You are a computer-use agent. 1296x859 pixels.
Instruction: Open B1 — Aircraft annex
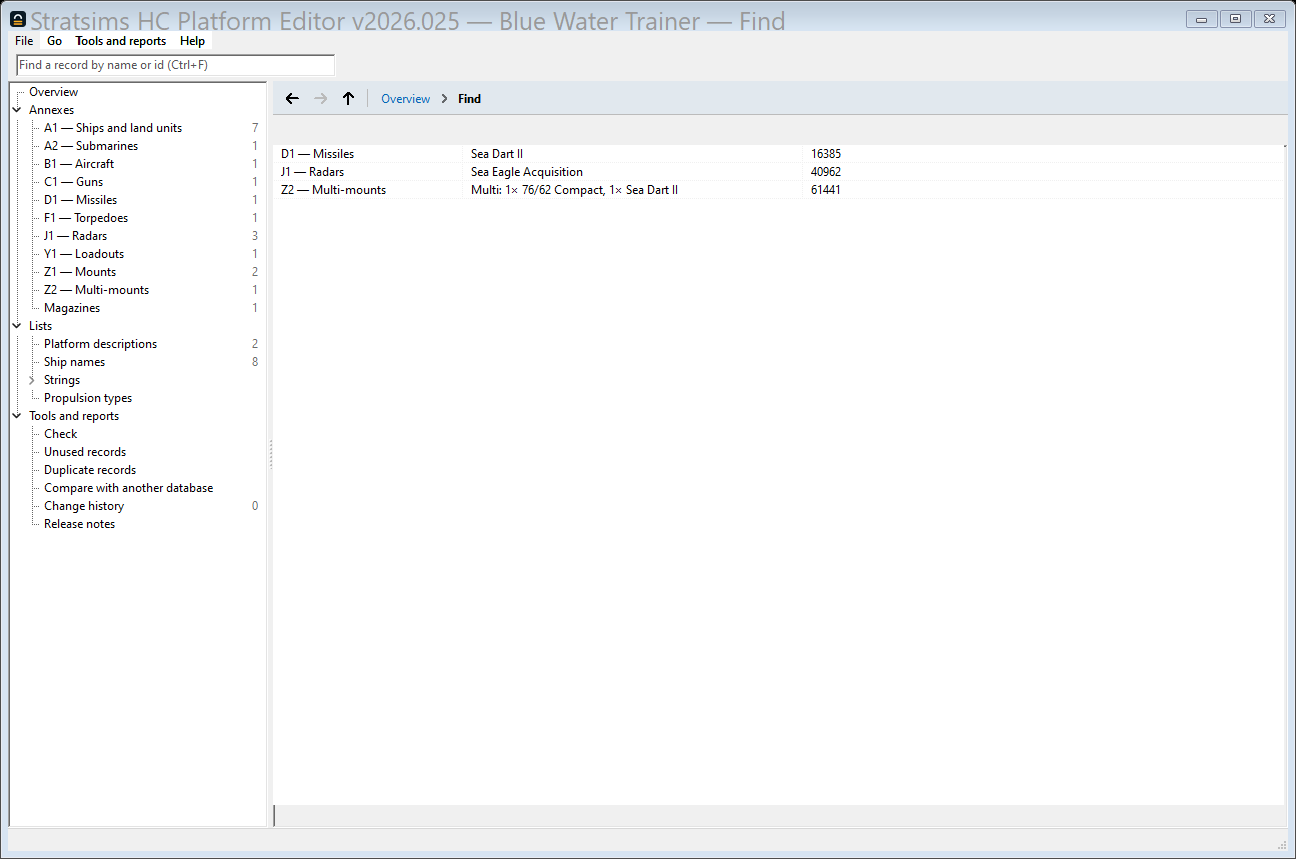tap(79, 164)
